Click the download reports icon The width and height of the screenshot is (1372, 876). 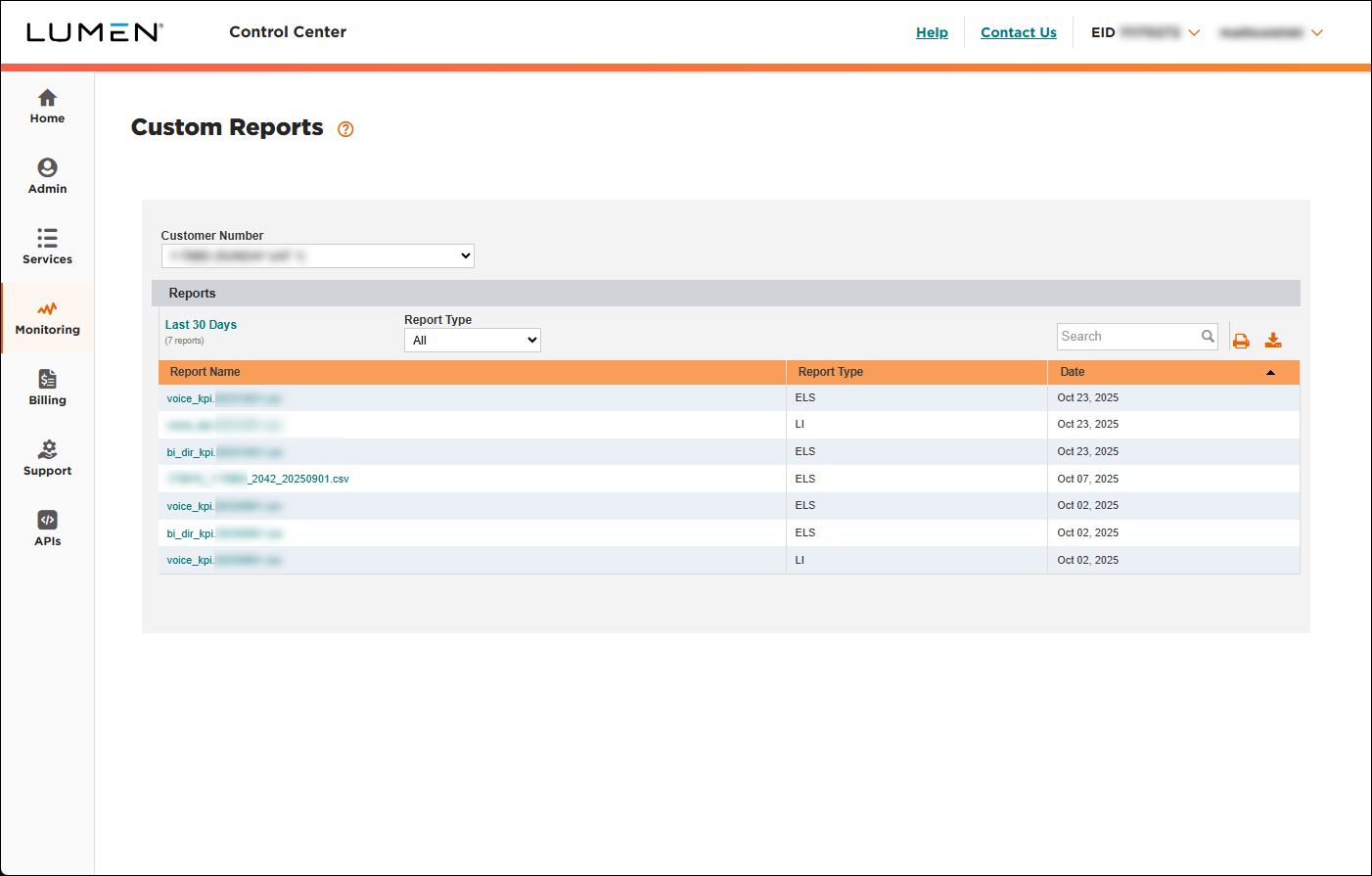point(1273,339)
